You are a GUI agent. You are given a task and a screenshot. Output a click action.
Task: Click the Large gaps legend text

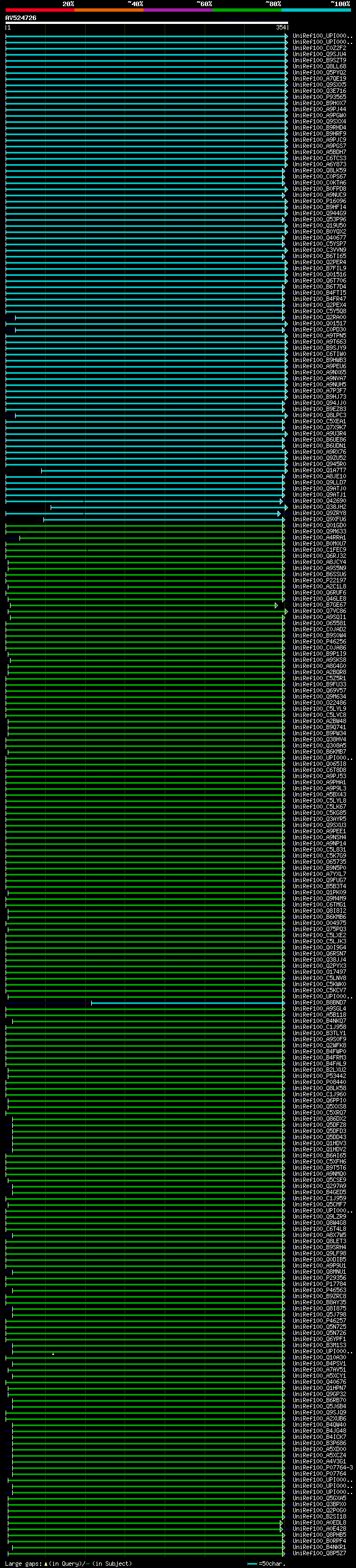pyautogui.click(x=68, y=1564)
